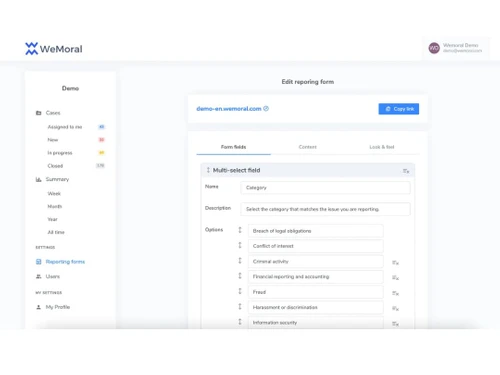500x375 pixels.
Task: Open New cases list
Action: click(53, 140)
